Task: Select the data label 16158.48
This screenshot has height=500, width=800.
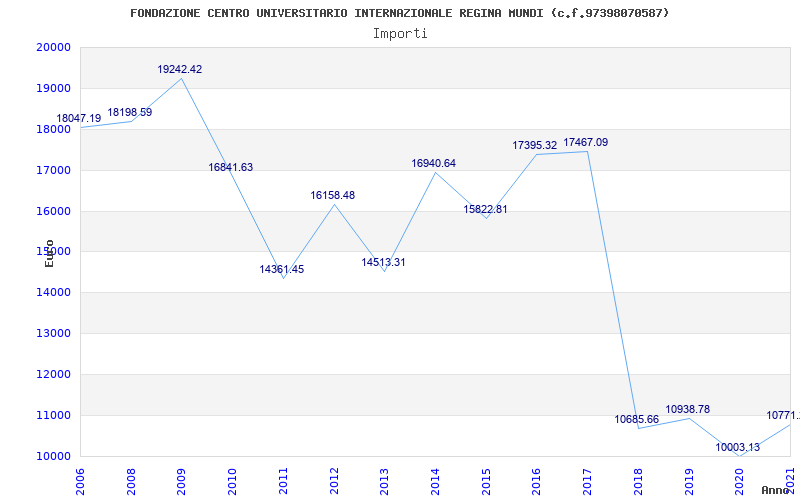Action: 333,195
